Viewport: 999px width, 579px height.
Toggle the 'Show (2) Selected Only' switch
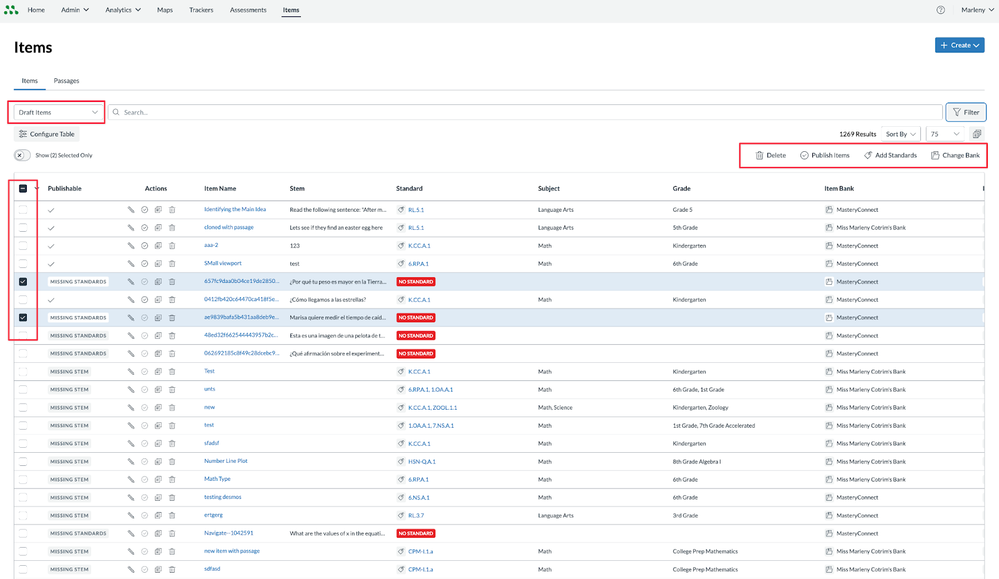(x=22, y=156)
